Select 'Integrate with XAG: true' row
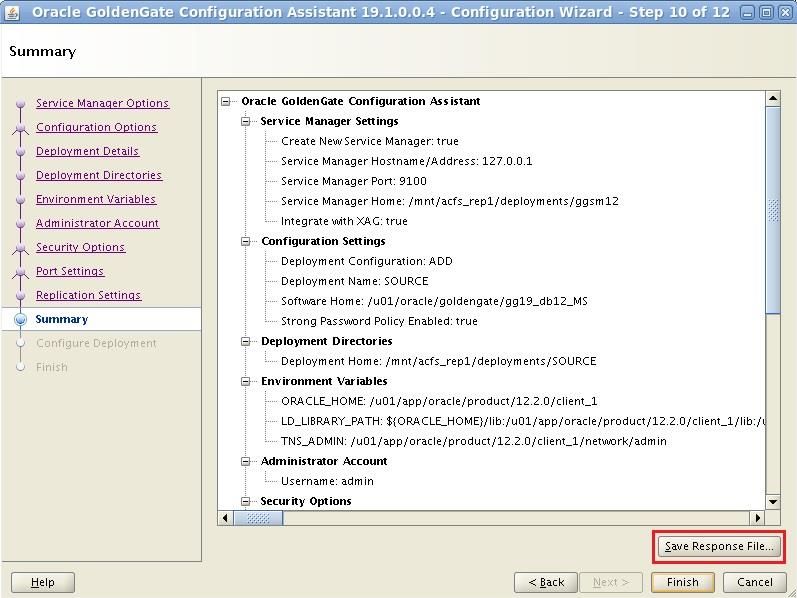This screenshot has height=598, width=797. pos(344,221)
